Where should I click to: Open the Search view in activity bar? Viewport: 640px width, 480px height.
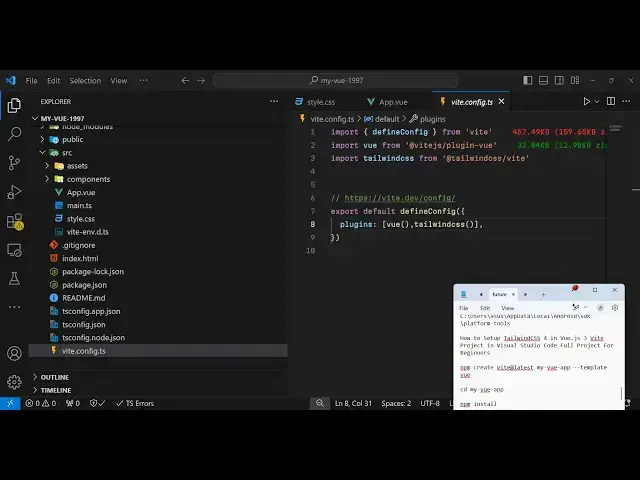(14, 133)
